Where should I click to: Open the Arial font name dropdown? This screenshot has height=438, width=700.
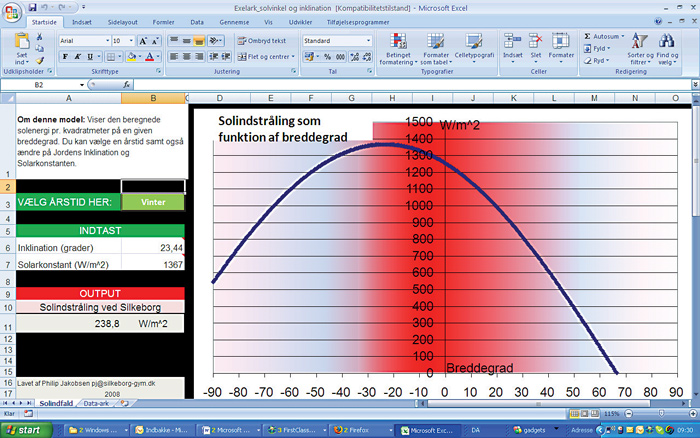105,40
